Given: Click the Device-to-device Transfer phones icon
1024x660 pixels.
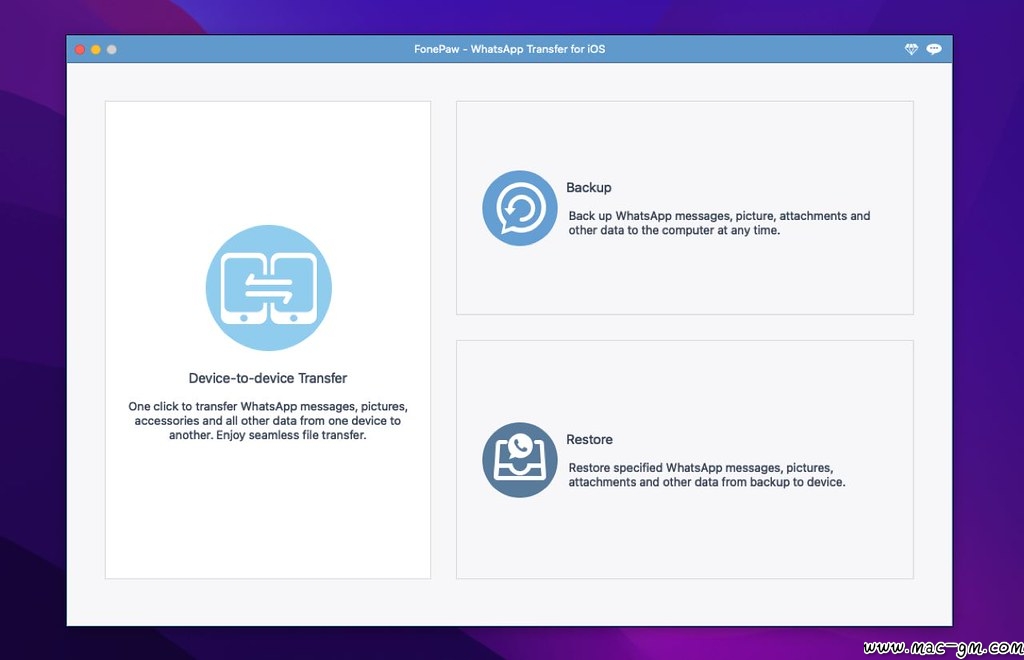Looking at the screenshot, I should [x=268, y=288].
